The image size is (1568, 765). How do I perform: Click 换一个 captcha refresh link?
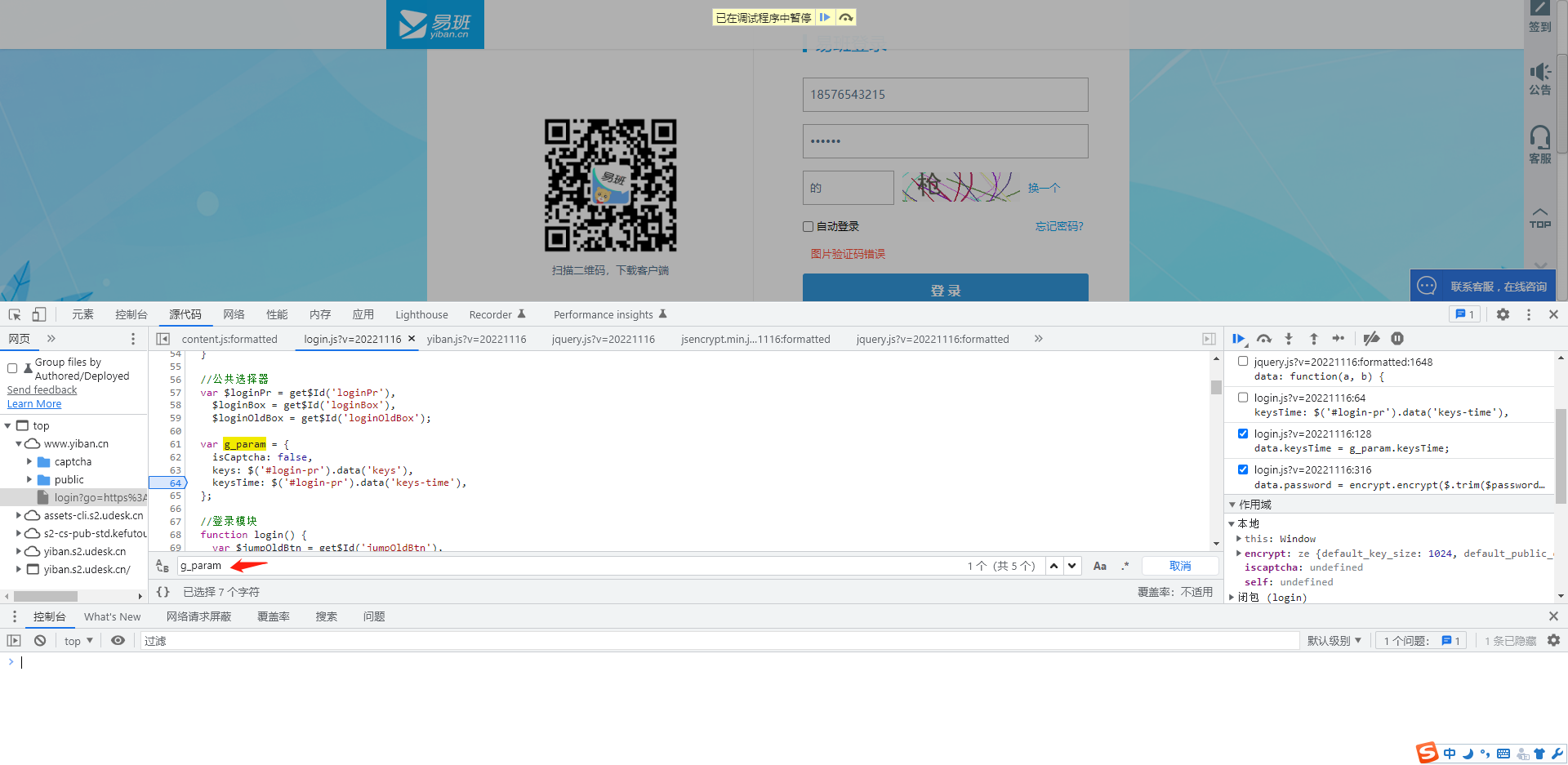(x=1045, y=188)
